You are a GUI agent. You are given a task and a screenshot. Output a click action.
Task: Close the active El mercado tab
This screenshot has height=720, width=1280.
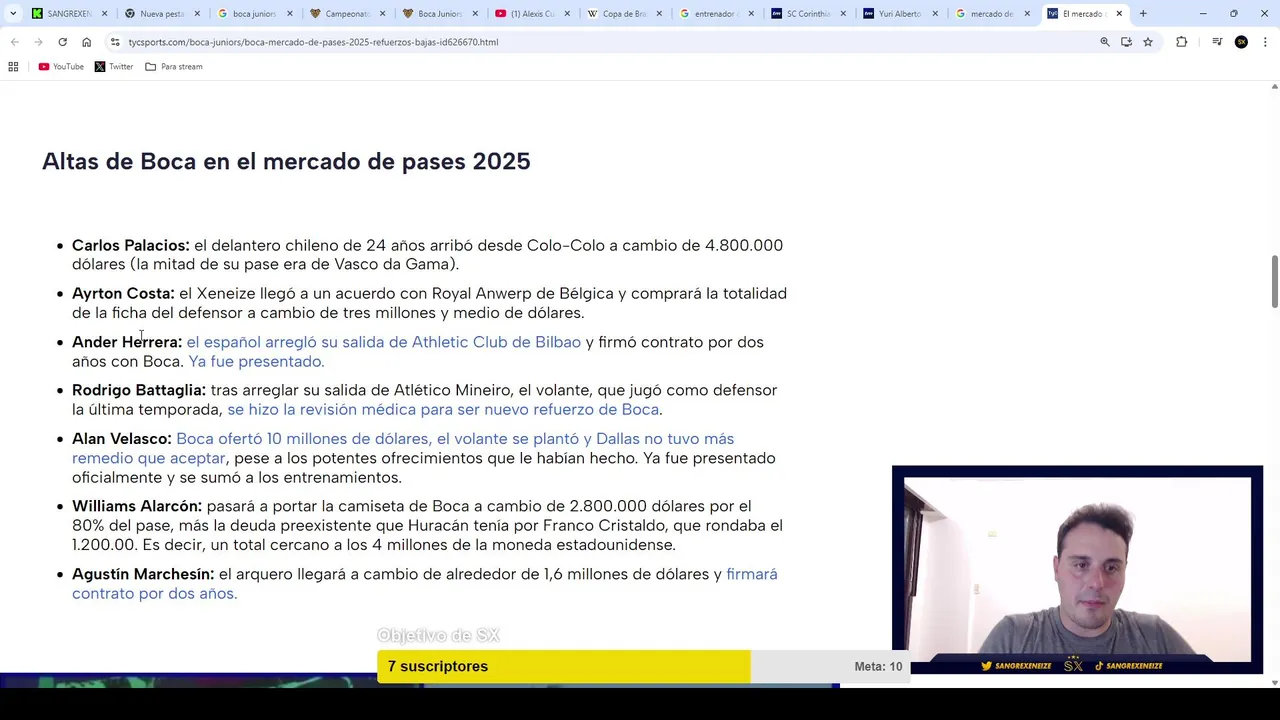(x=1119, y=14)
